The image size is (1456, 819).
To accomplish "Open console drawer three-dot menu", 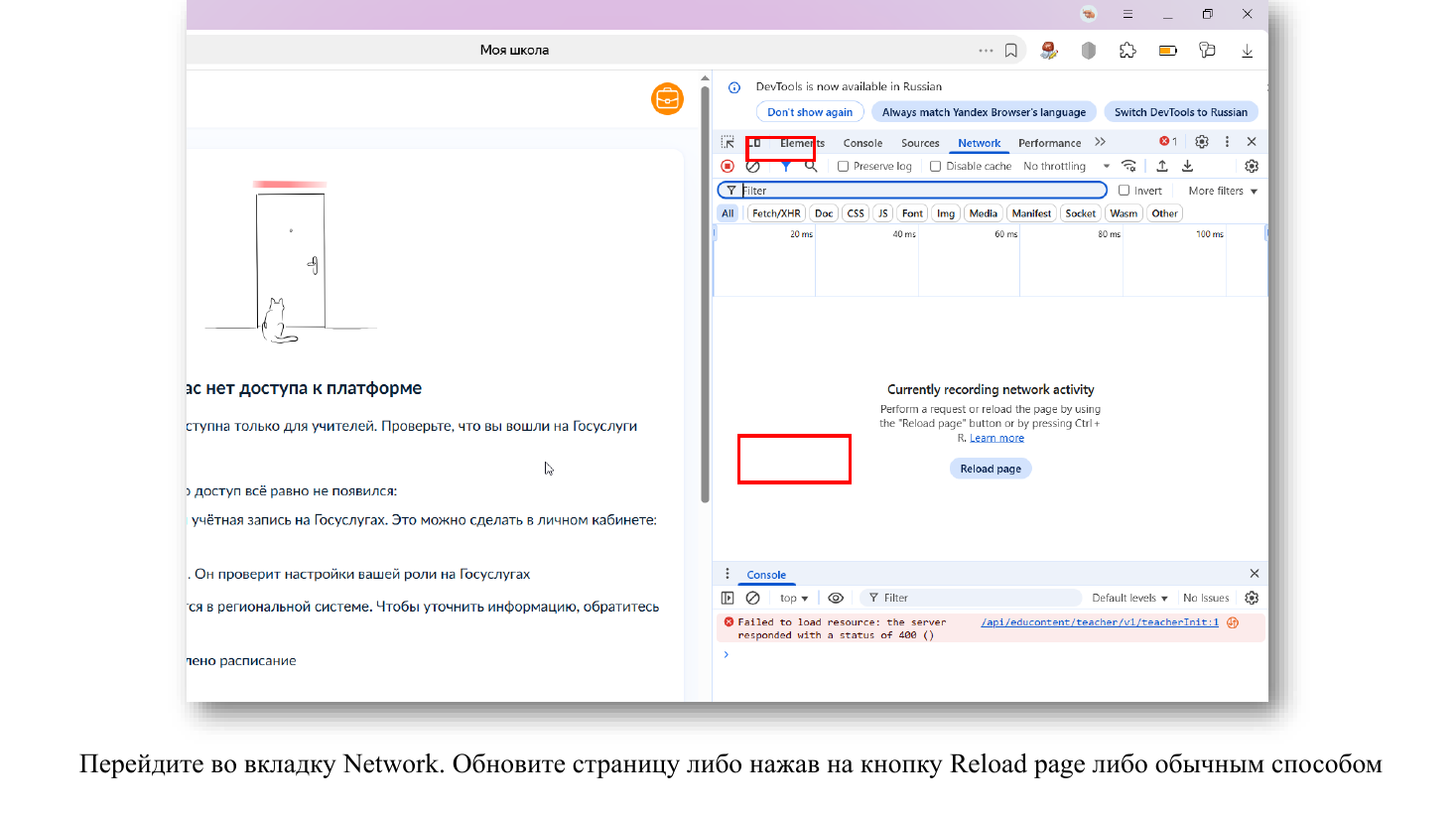I will [728, 574].
